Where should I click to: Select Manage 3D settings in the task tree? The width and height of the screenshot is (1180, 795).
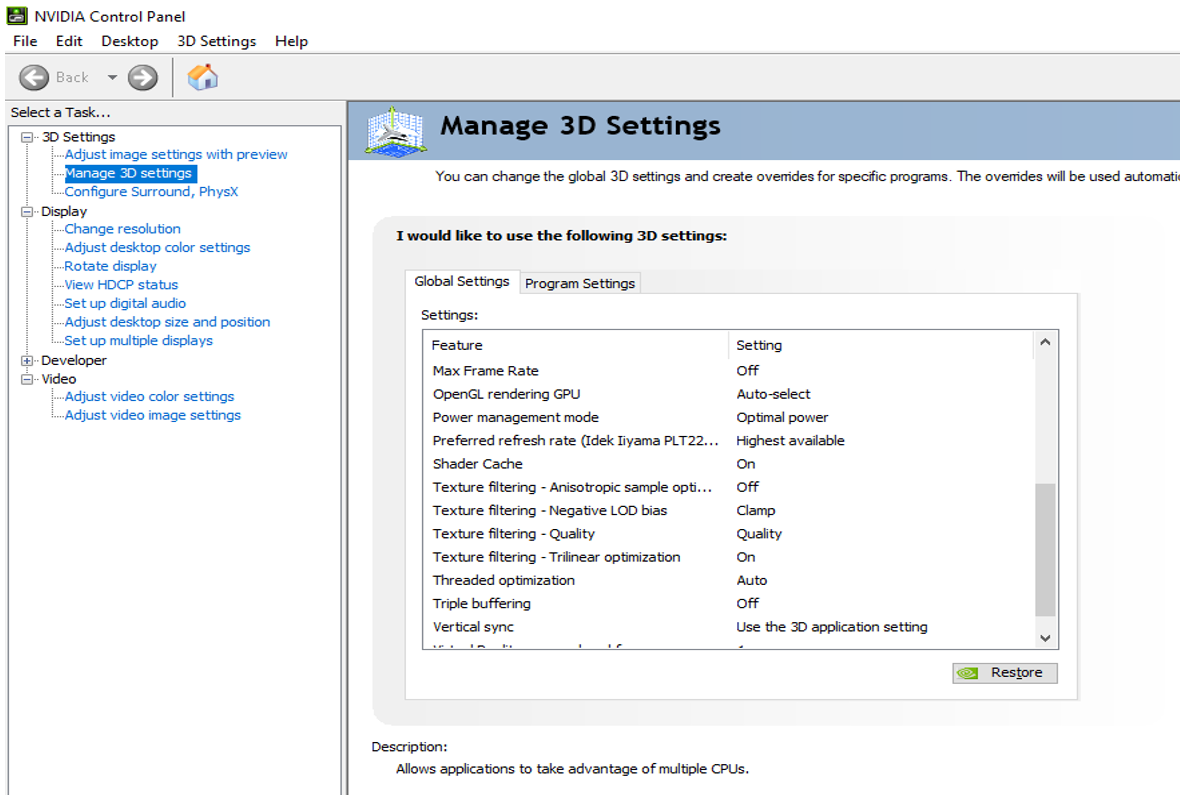pos(129,173)
